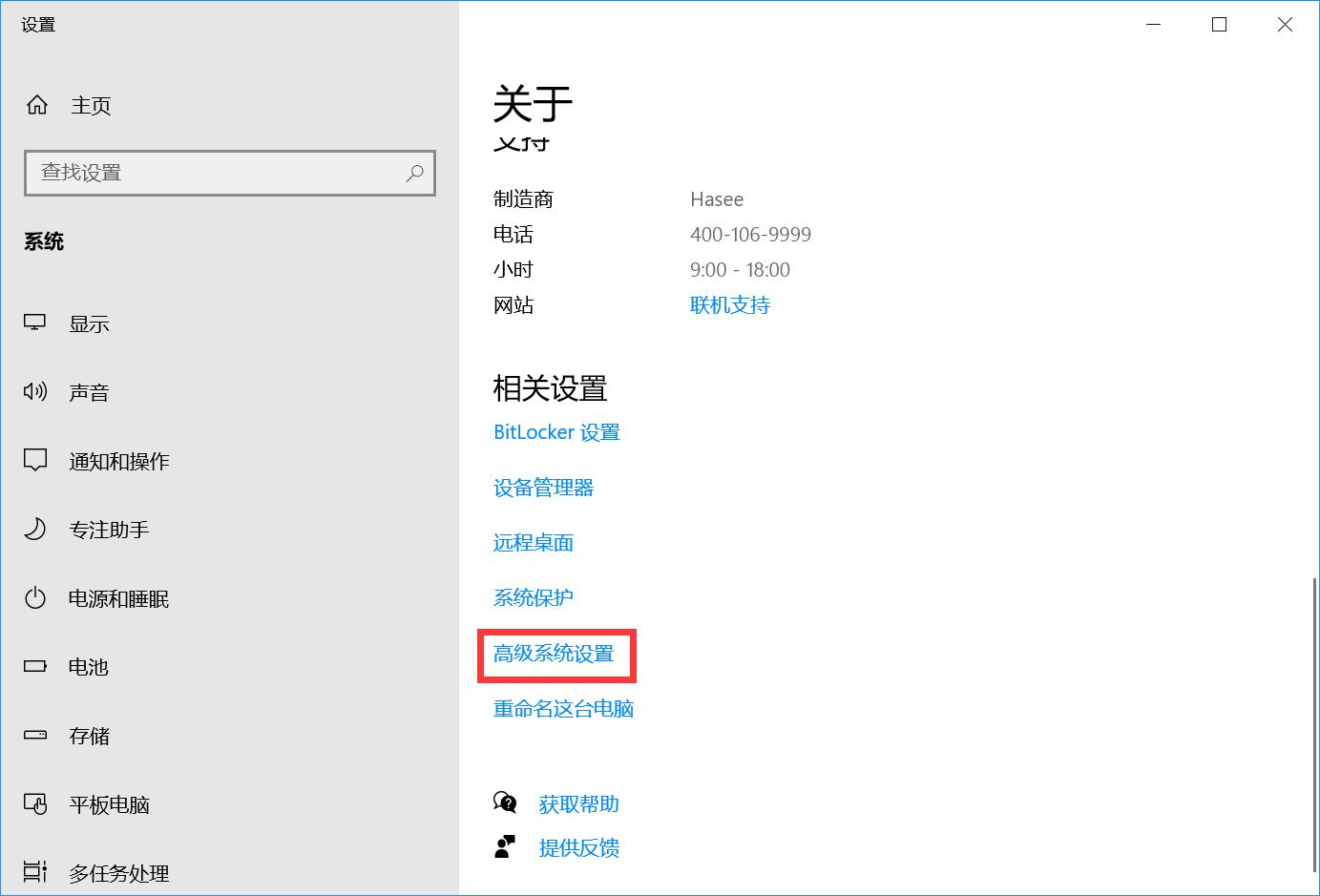Open BitLocker 设置 link
The width and height of the screenshot is (1320, 896).
[556, 432]
